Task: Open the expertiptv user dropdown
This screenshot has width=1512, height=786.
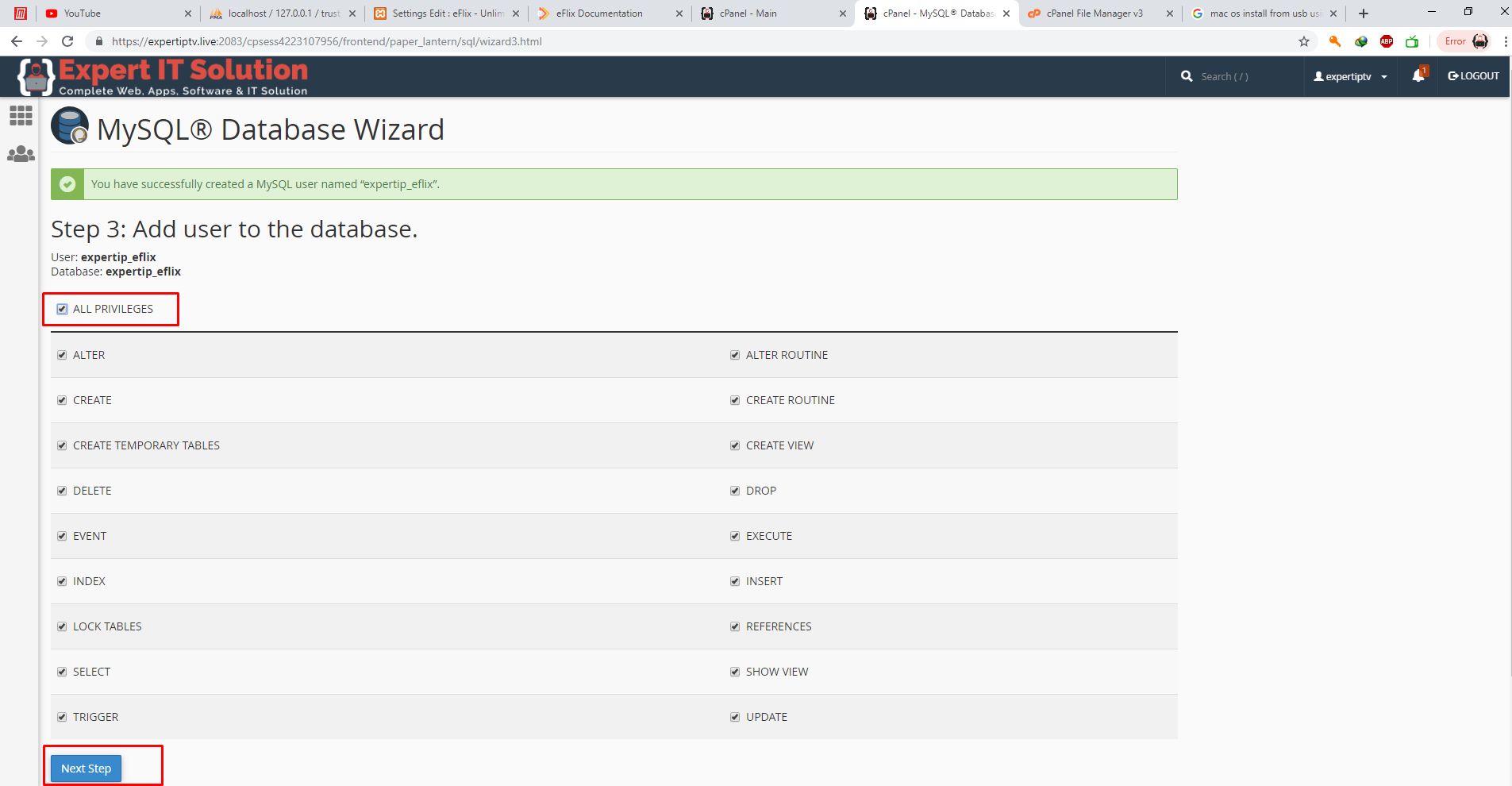Action: 1350,76
